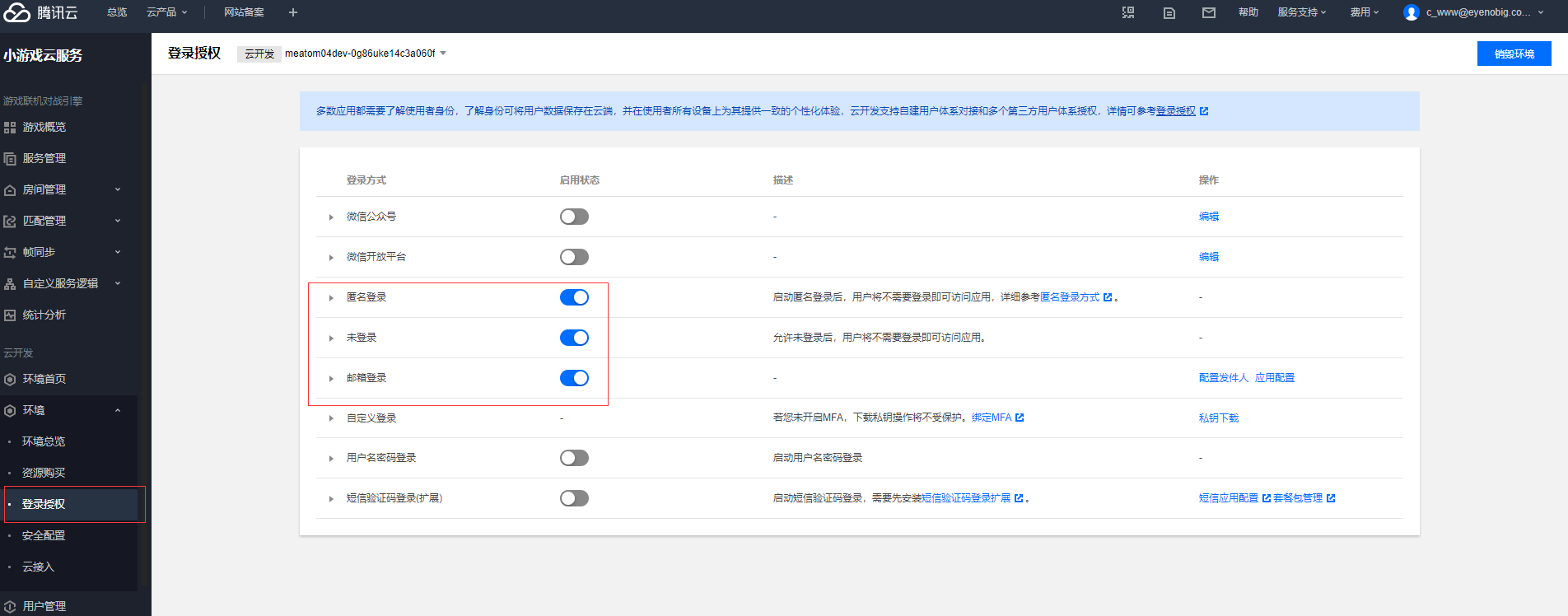This screenshot has height=616, width=1568.
Task: Disable the 邮箱登录 switch
Action: [x=574, y=378]
